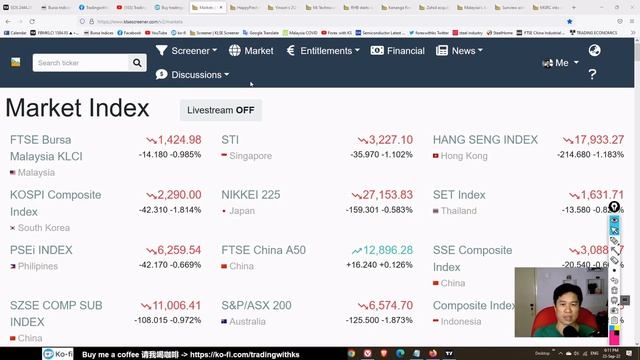Click the Ko-fi logo in bottom banner

click(x=58, y=354)
